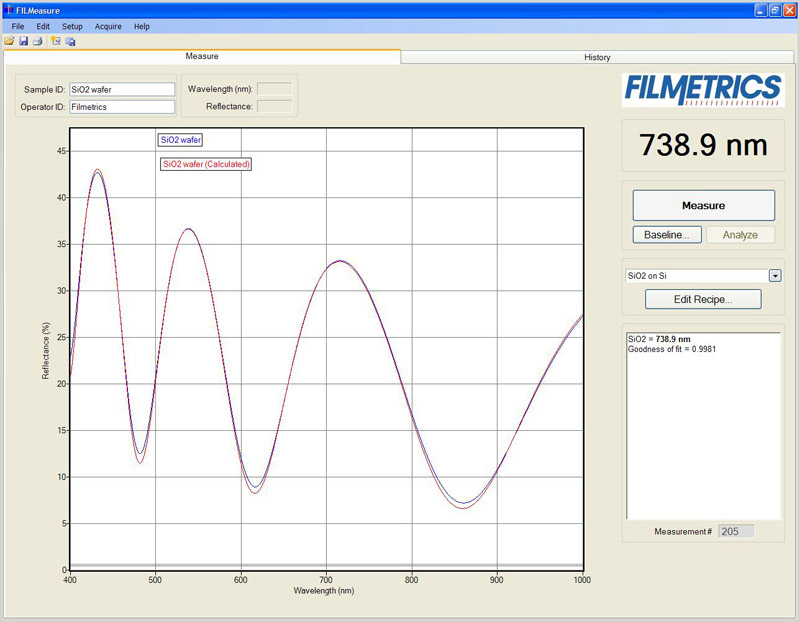The height and width of the screenshot is (622, 800).
Task: Click into the Sample ID field
Action: (x=122, y=89)
